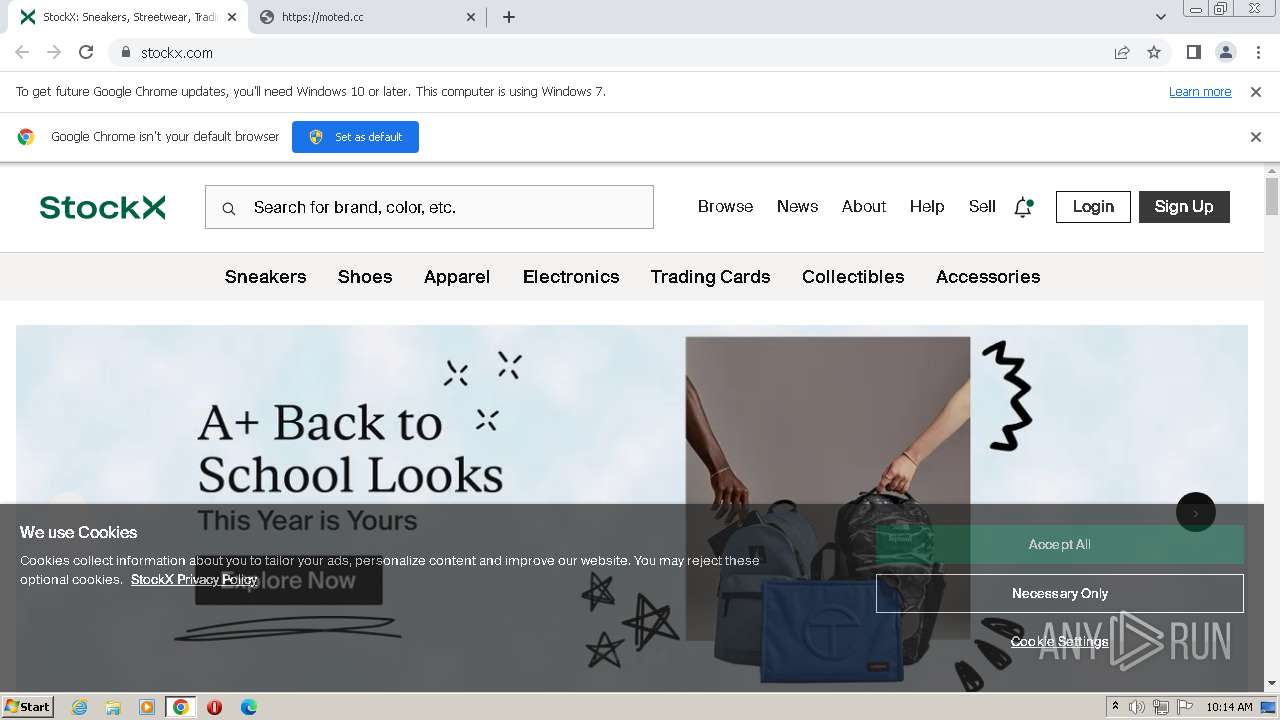Open the Windows Start menu
1280x720 pixels.
pyautogui.click(x=28, y=707)
